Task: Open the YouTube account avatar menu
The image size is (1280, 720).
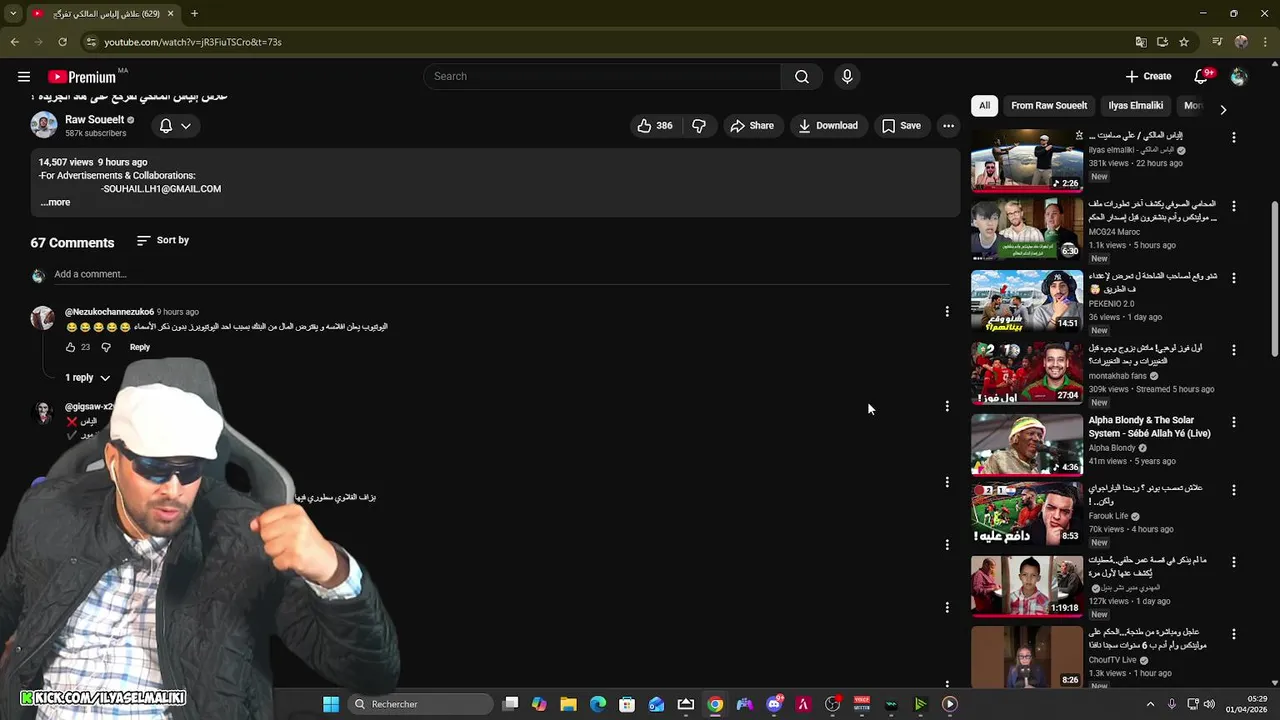Action: click(1239, 76)
